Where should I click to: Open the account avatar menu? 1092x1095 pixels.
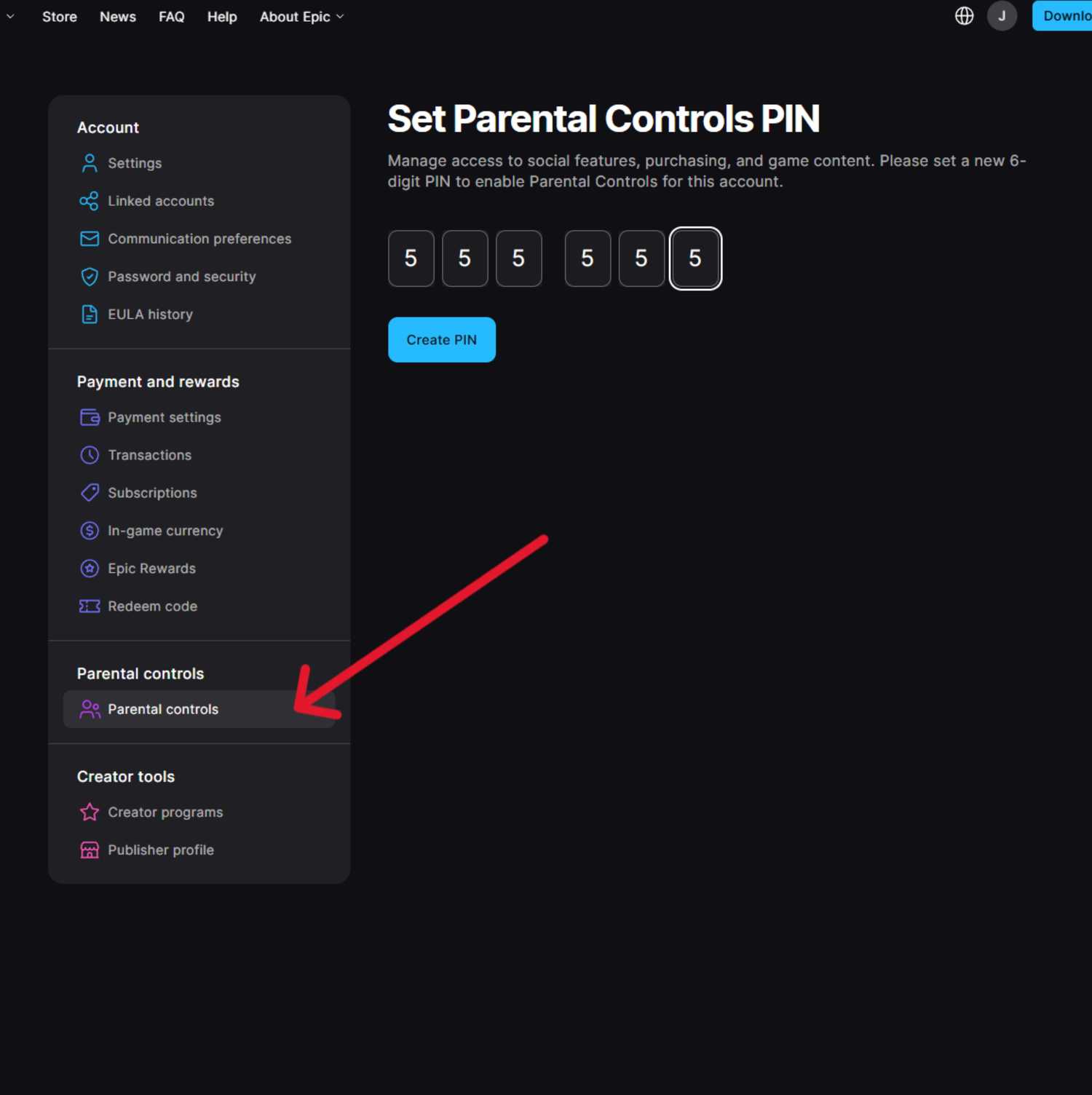pyautogui.click(x=1002, y=16)
